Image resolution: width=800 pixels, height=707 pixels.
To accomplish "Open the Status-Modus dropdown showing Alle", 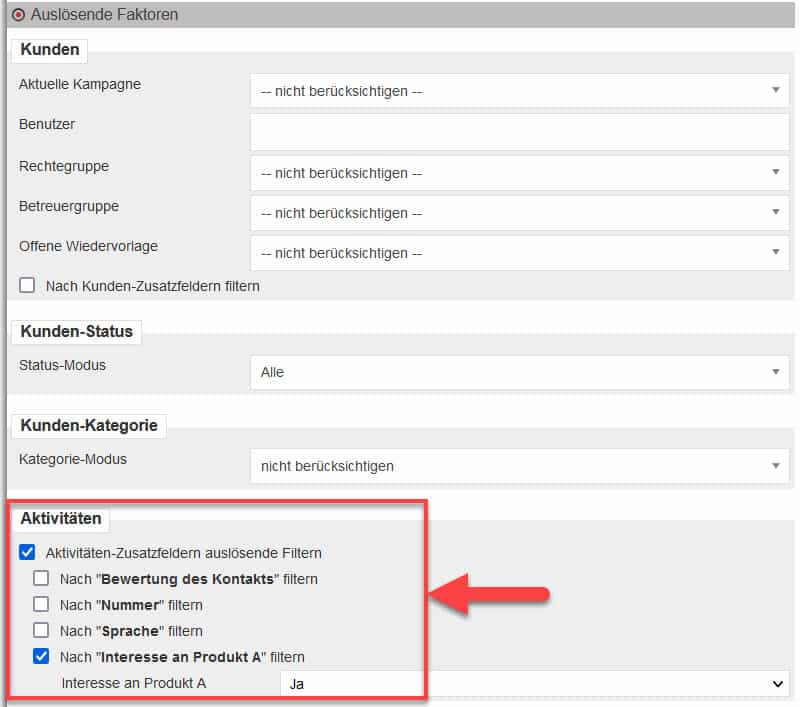I will (x=519, y=372).
